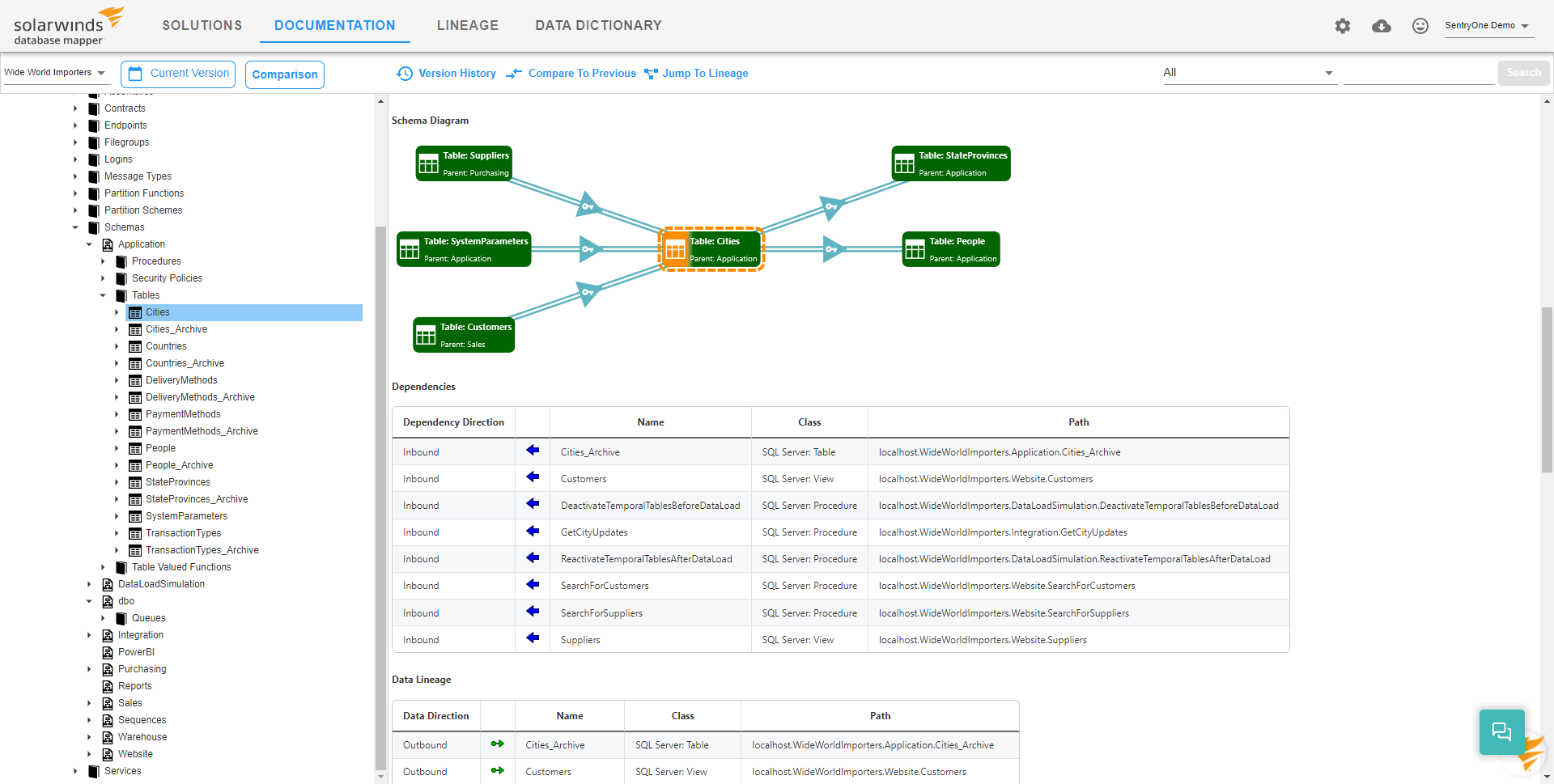Screen dimensions: 1554x784
Task: Click the Comparison button
Action: point(285,74)
